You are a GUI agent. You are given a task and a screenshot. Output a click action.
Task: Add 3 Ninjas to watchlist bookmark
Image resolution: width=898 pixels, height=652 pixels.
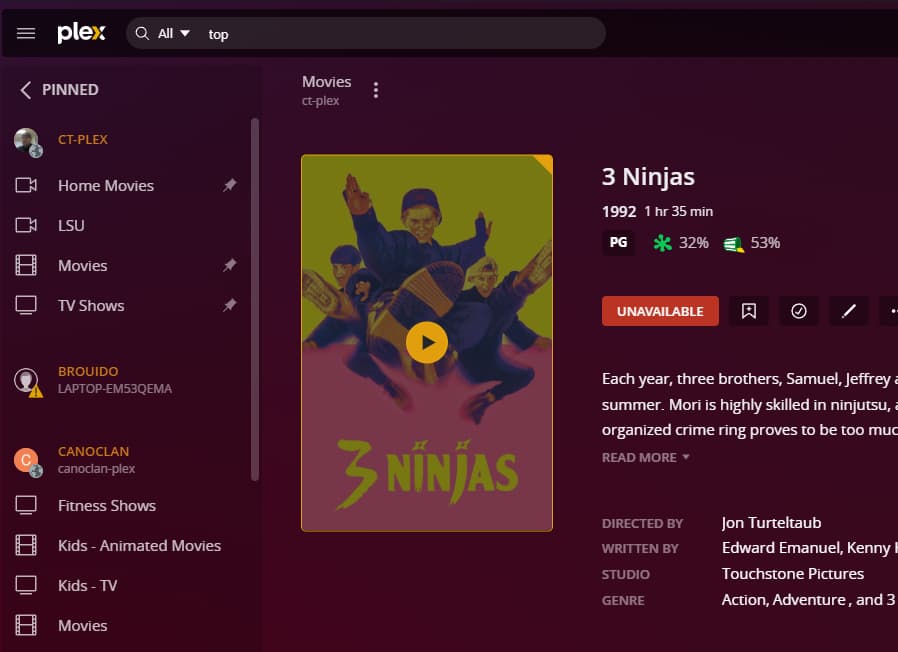[749, 311]
